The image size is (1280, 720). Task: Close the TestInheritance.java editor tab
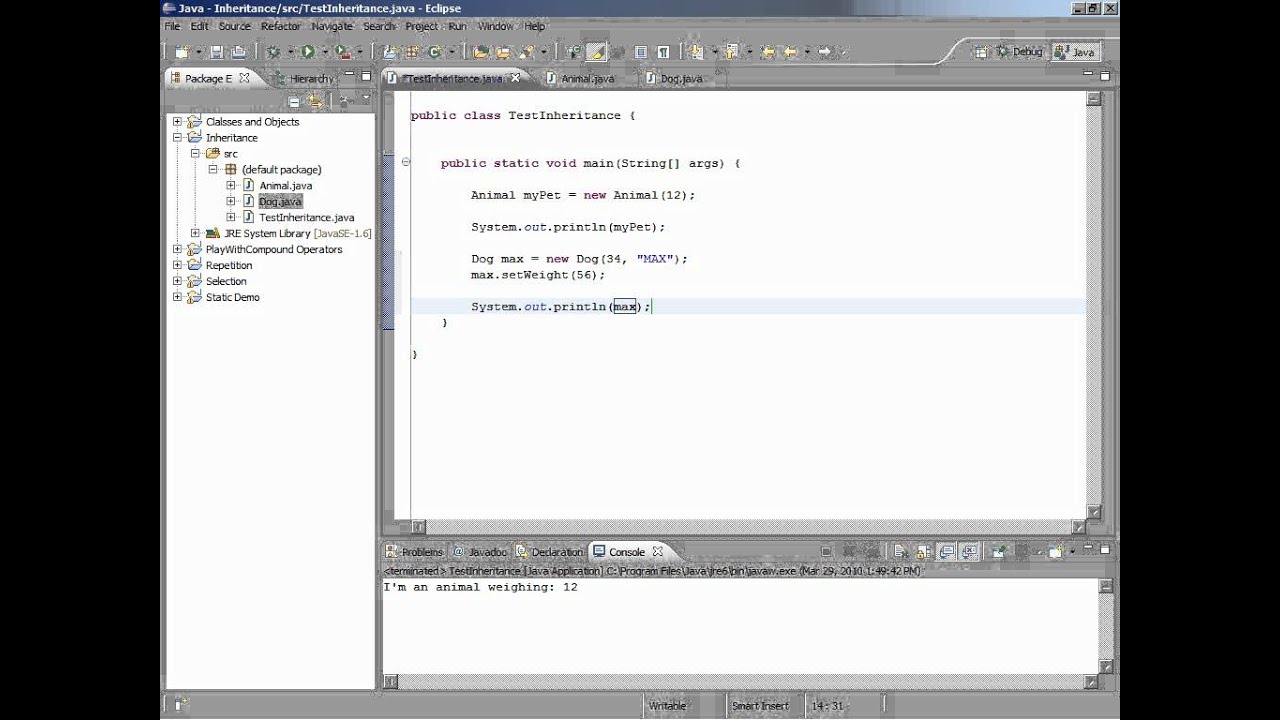(x=516, y=78)
